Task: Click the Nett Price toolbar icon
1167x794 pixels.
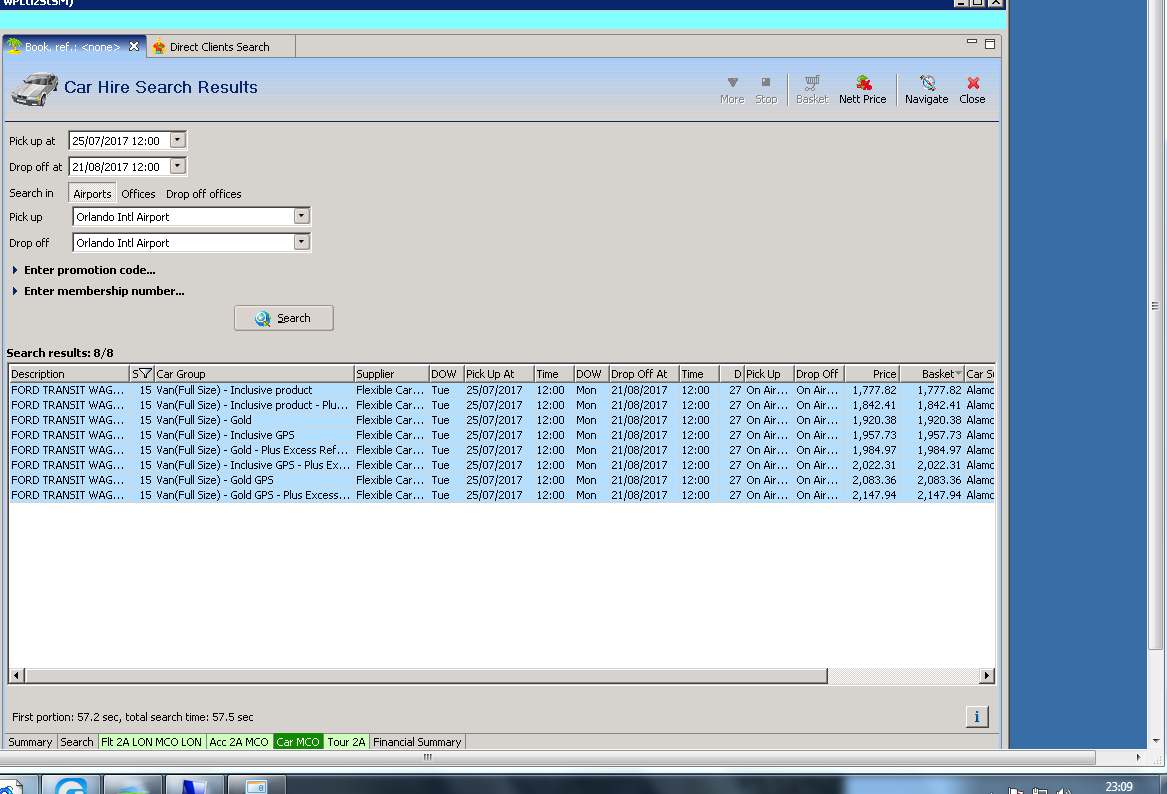Action: coord(862,83)
